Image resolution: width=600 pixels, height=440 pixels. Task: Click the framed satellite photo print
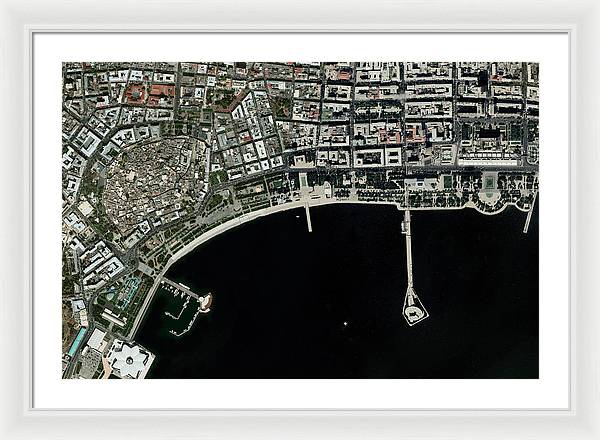coord(300,220)
